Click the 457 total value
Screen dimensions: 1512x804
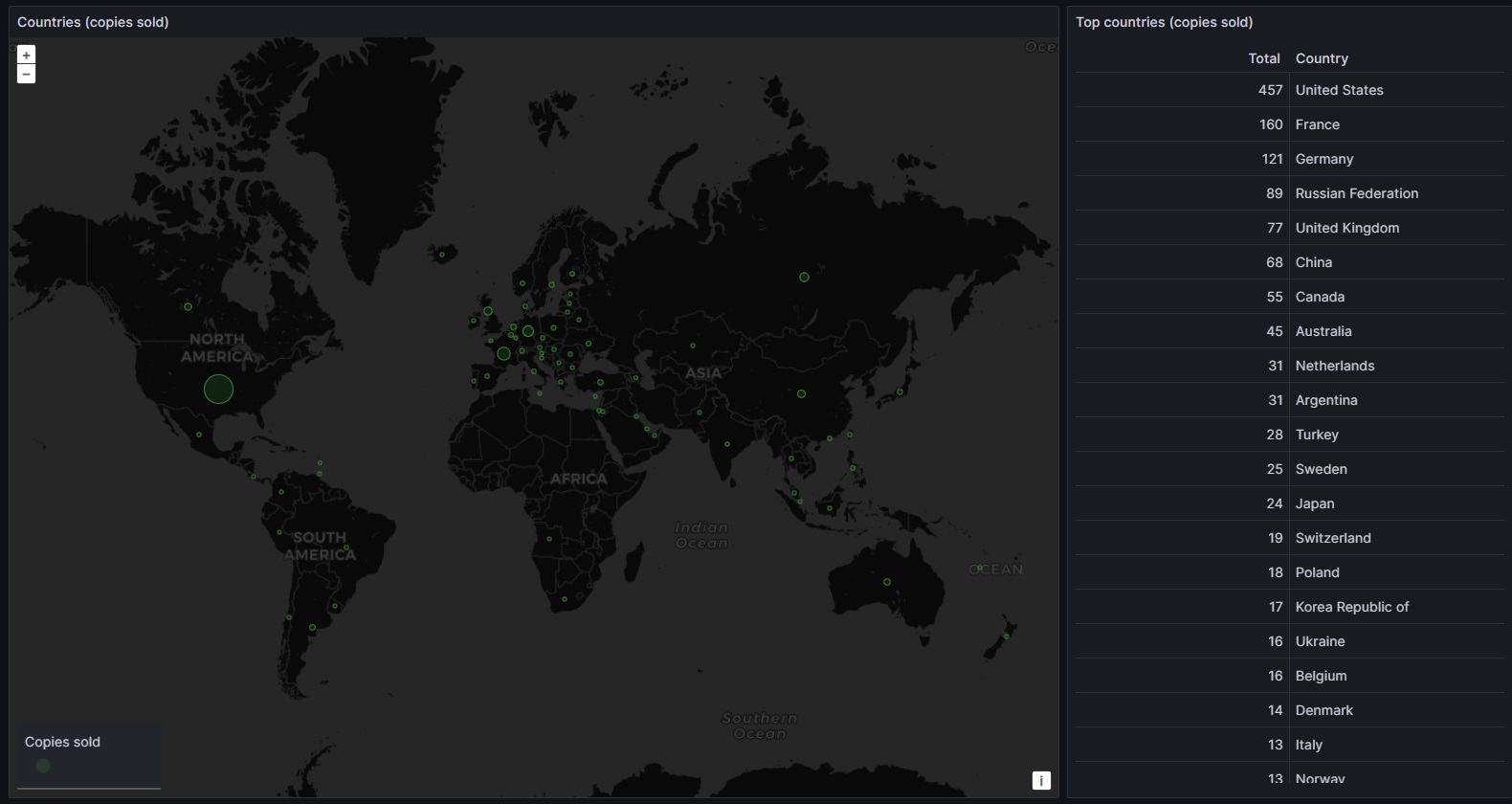pyautogui.click(x=1270, y=90)
